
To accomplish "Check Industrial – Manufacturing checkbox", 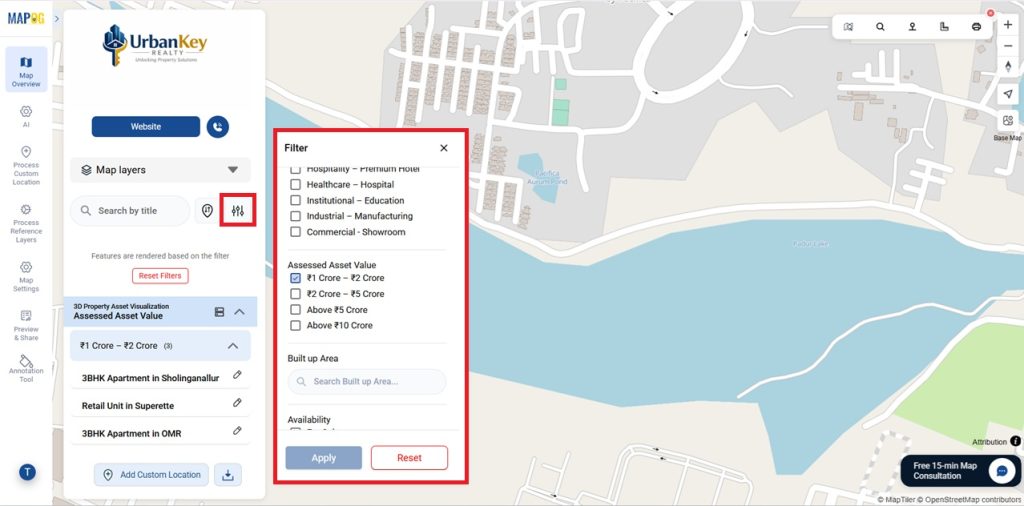I will (295, 216).
